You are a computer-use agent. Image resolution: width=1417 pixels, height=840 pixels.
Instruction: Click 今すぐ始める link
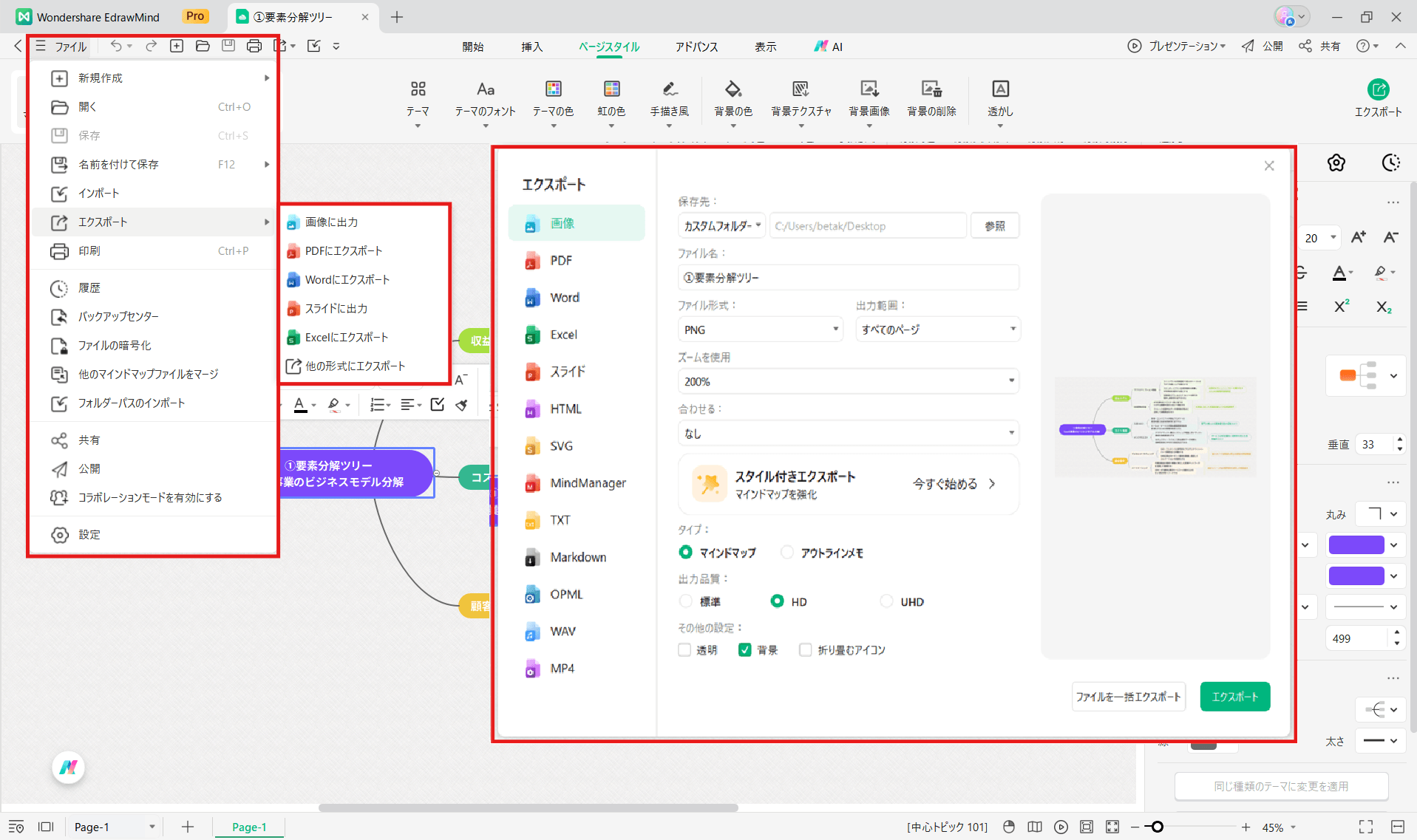click(954, 484)
